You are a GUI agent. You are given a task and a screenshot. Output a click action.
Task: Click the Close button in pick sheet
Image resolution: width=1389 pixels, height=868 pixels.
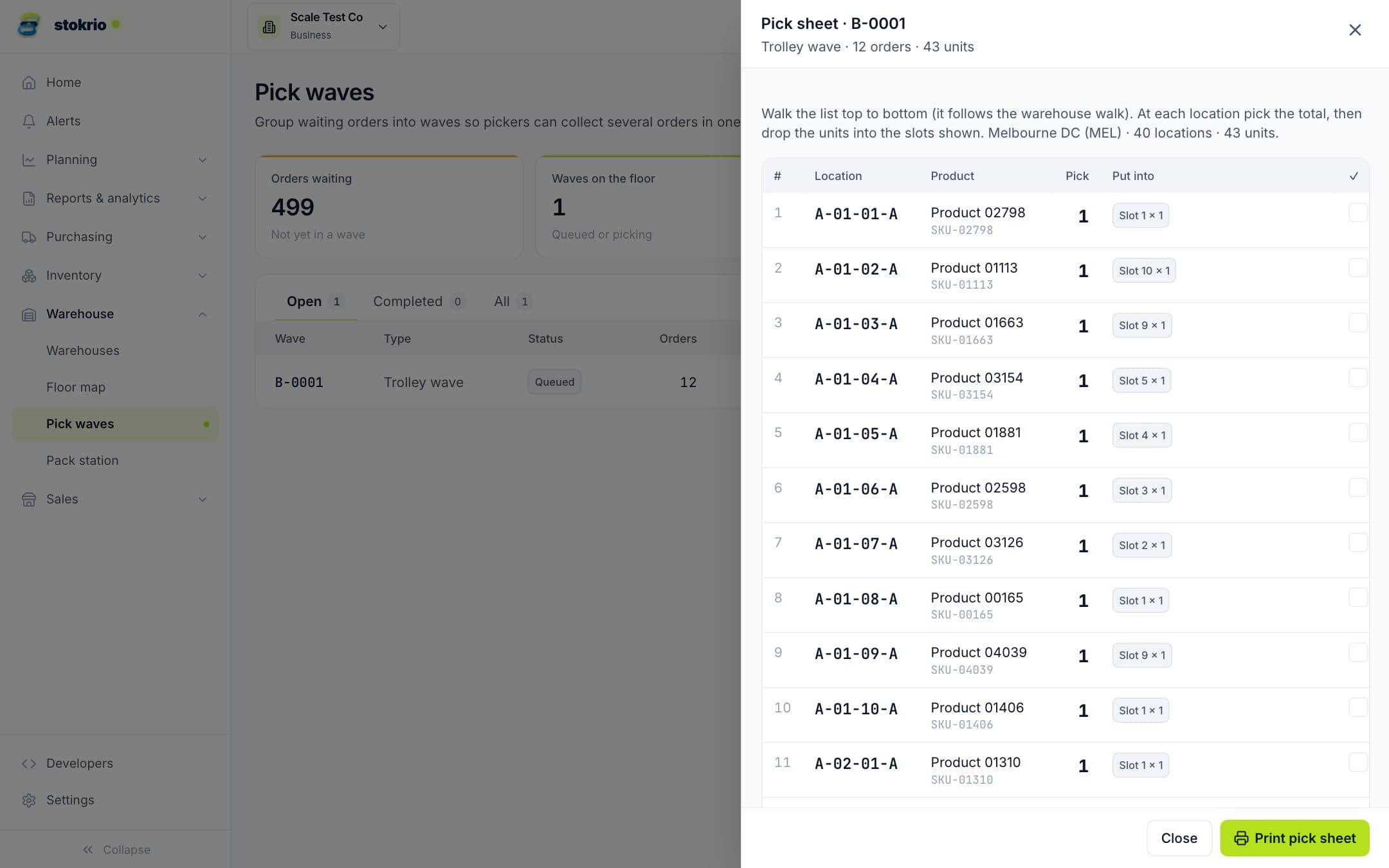[1179, 838]
